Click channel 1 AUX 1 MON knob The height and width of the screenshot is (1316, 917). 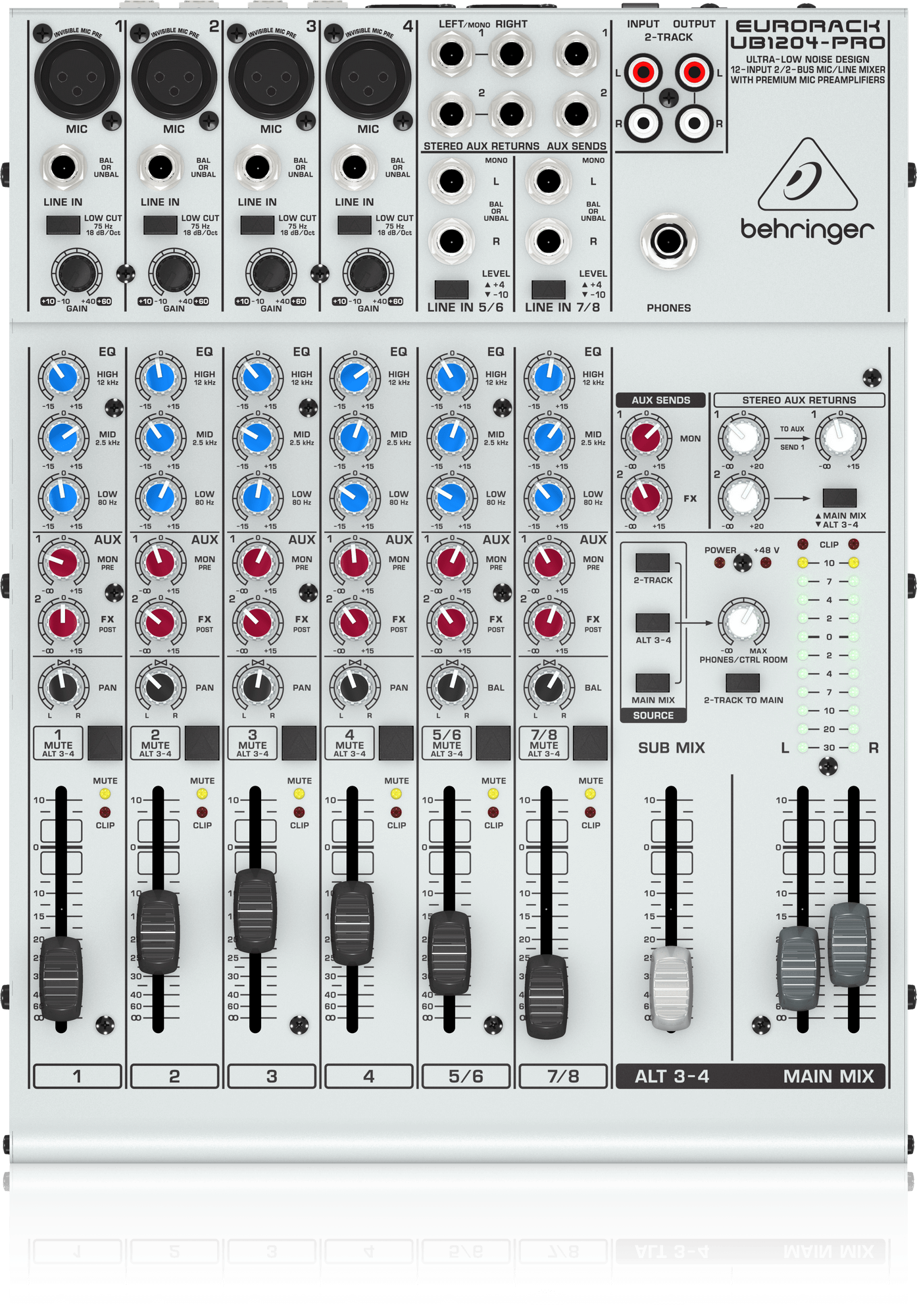[x=62, y=563]
